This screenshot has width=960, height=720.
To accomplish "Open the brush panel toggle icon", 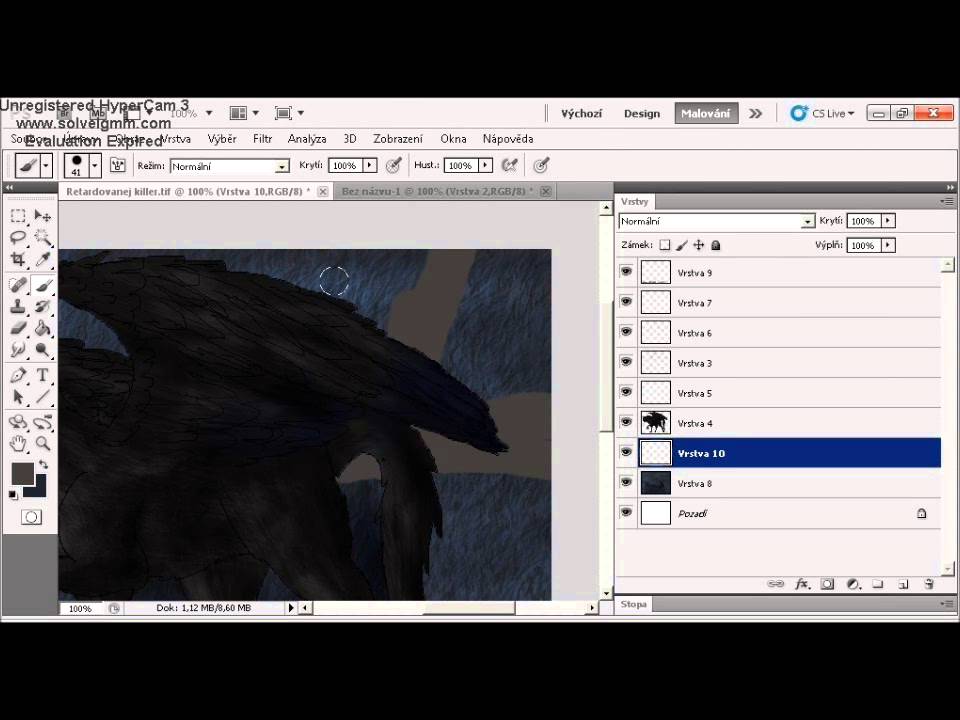I will [118, 165].
